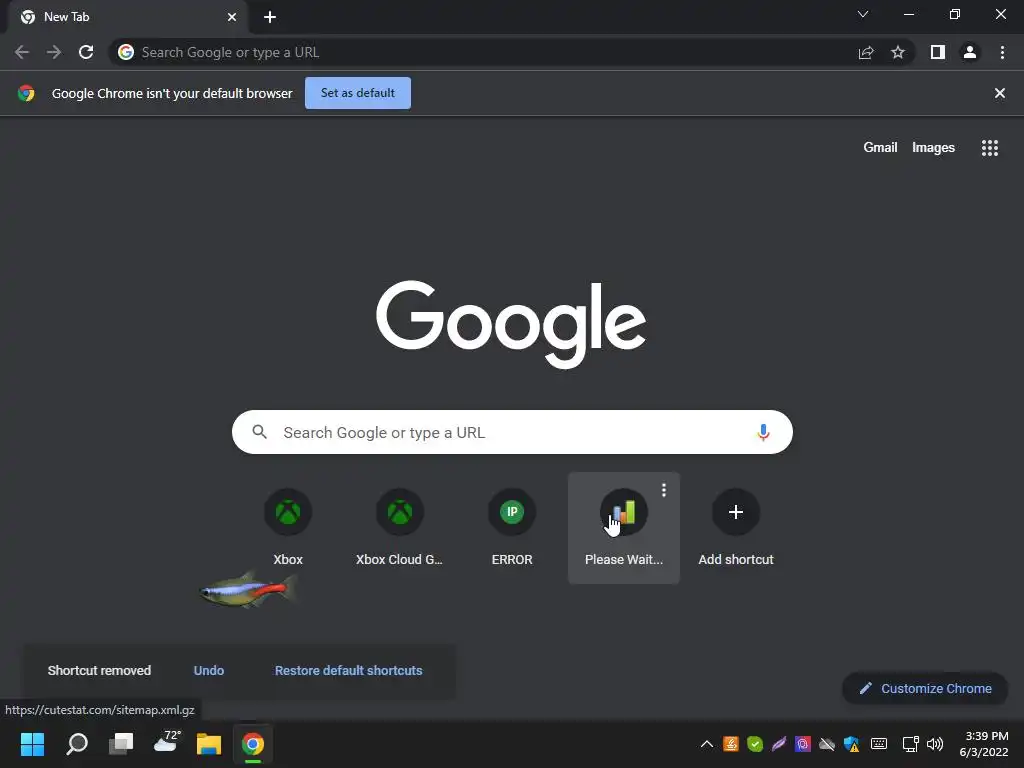Viewport: 1024px width, 768px height.
Task: Reload the page with refresh icon
Action: [86, 52]
